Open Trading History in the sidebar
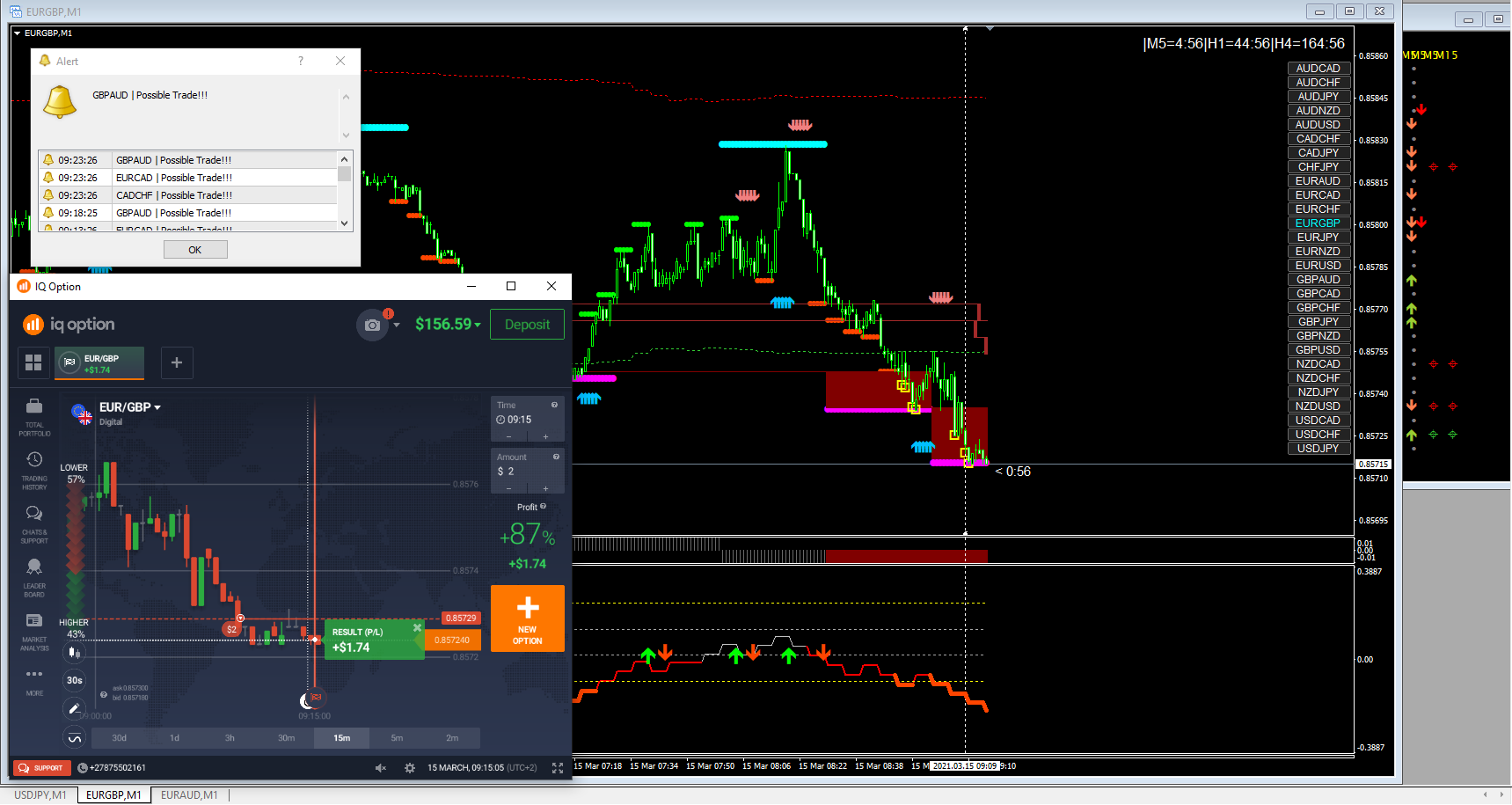 (34, 471)
